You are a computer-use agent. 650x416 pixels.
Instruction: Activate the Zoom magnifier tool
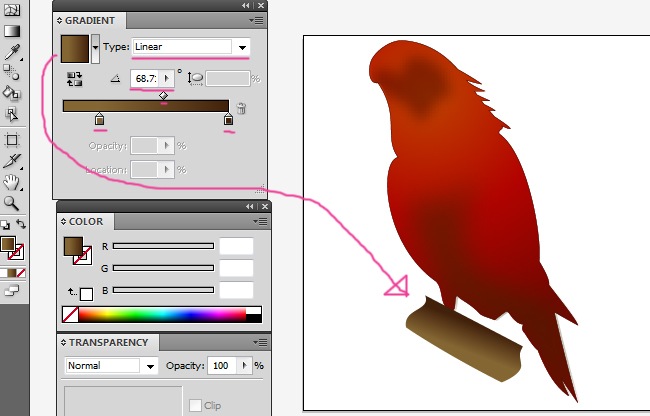[x=12, y=203]
